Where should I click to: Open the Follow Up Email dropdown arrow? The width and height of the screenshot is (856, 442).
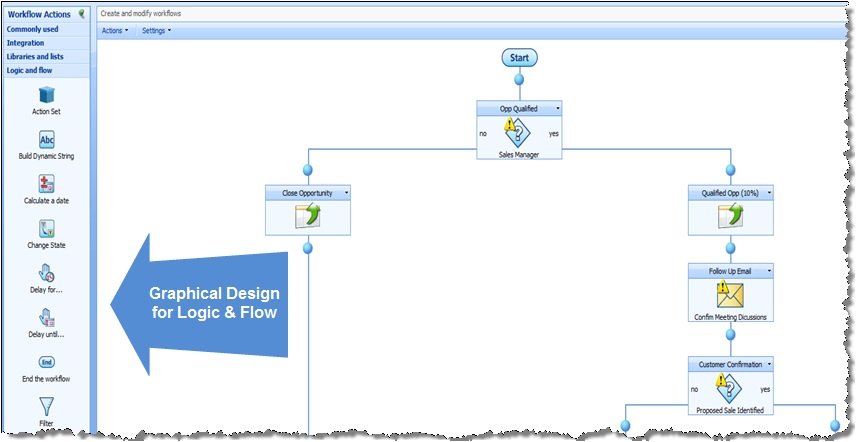(769, 271)
